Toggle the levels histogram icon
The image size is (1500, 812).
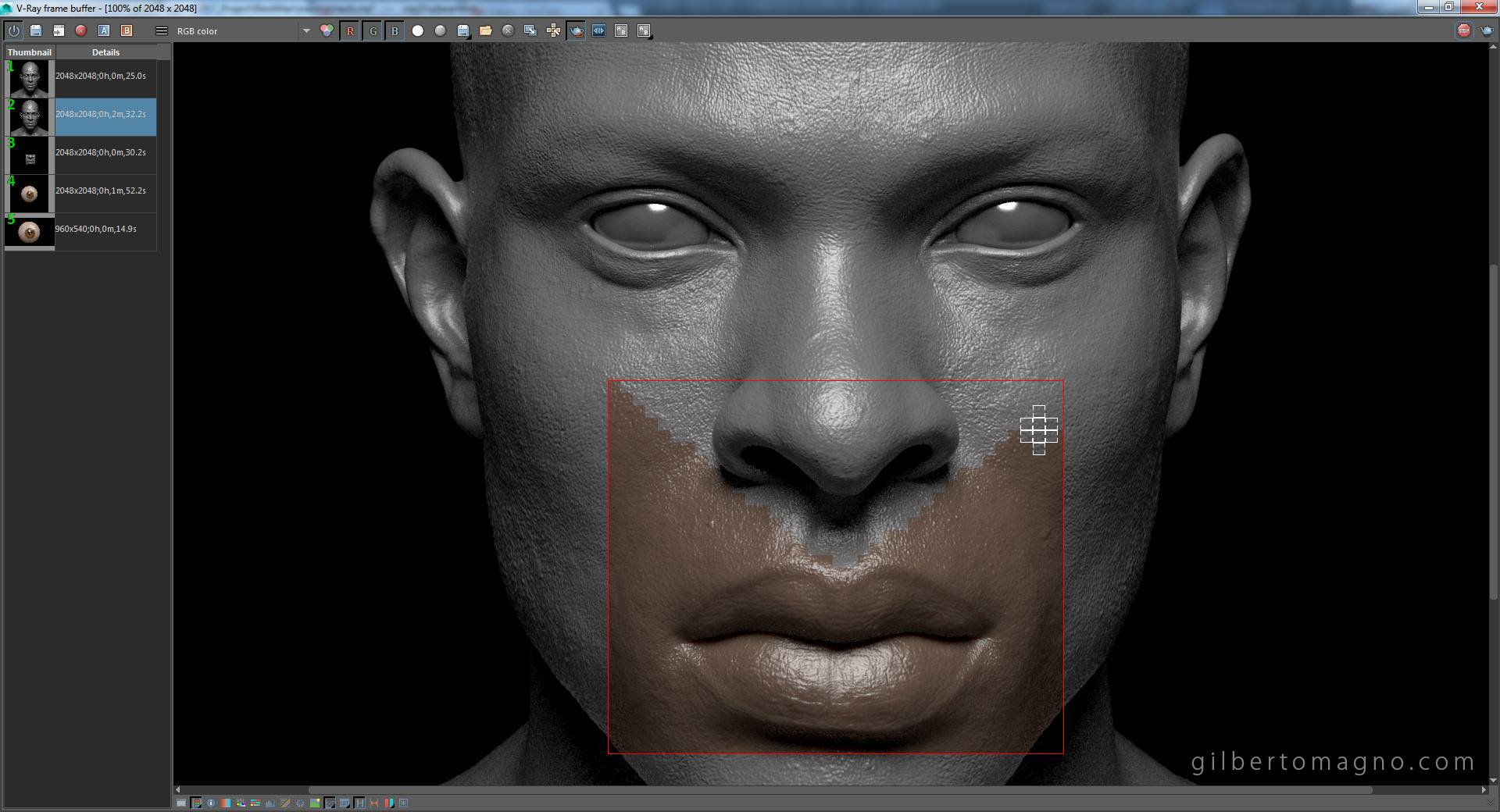pyautogui.click(x=270, y=803)
